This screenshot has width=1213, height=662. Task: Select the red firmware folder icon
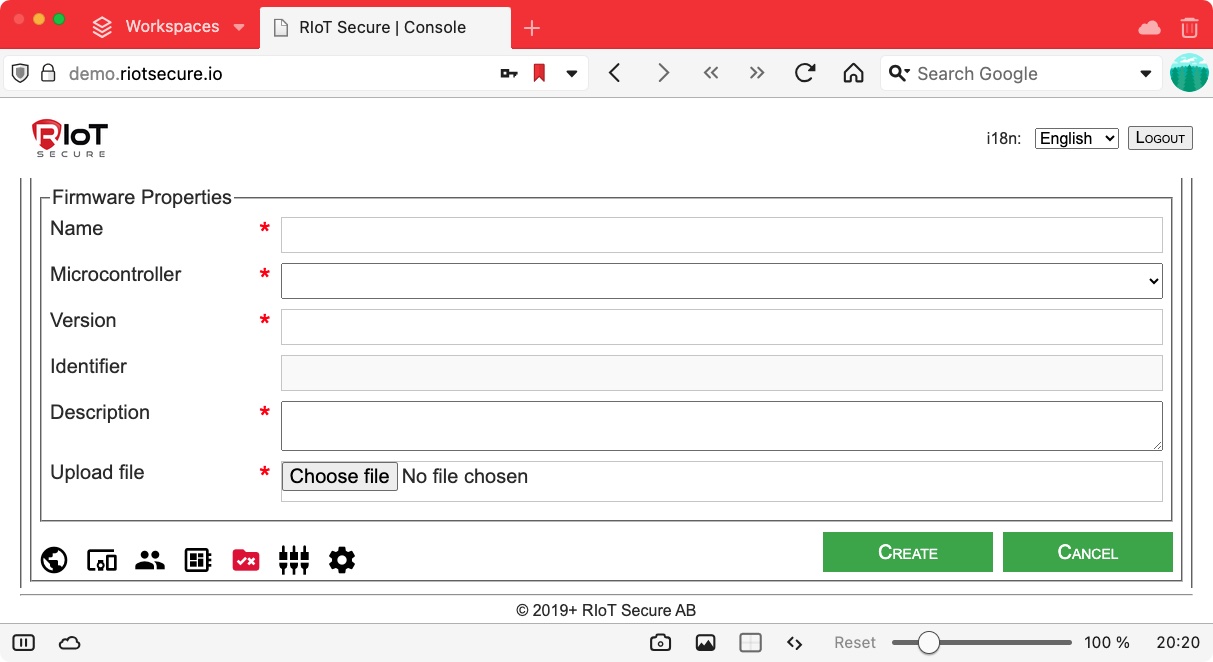(x=246, y=560)
